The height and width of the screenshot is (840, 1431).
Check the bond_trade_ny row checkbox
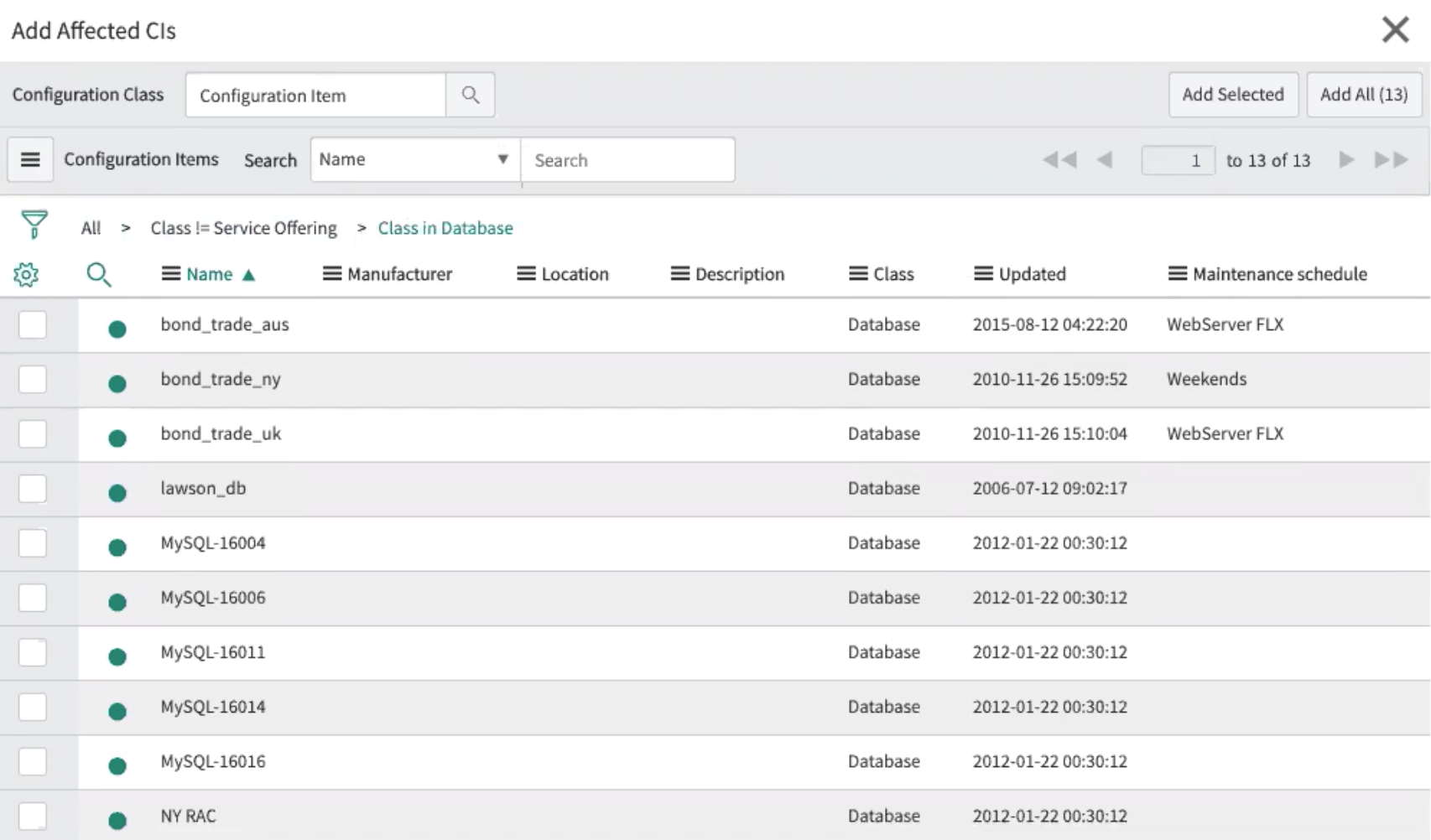click(33, 379)
